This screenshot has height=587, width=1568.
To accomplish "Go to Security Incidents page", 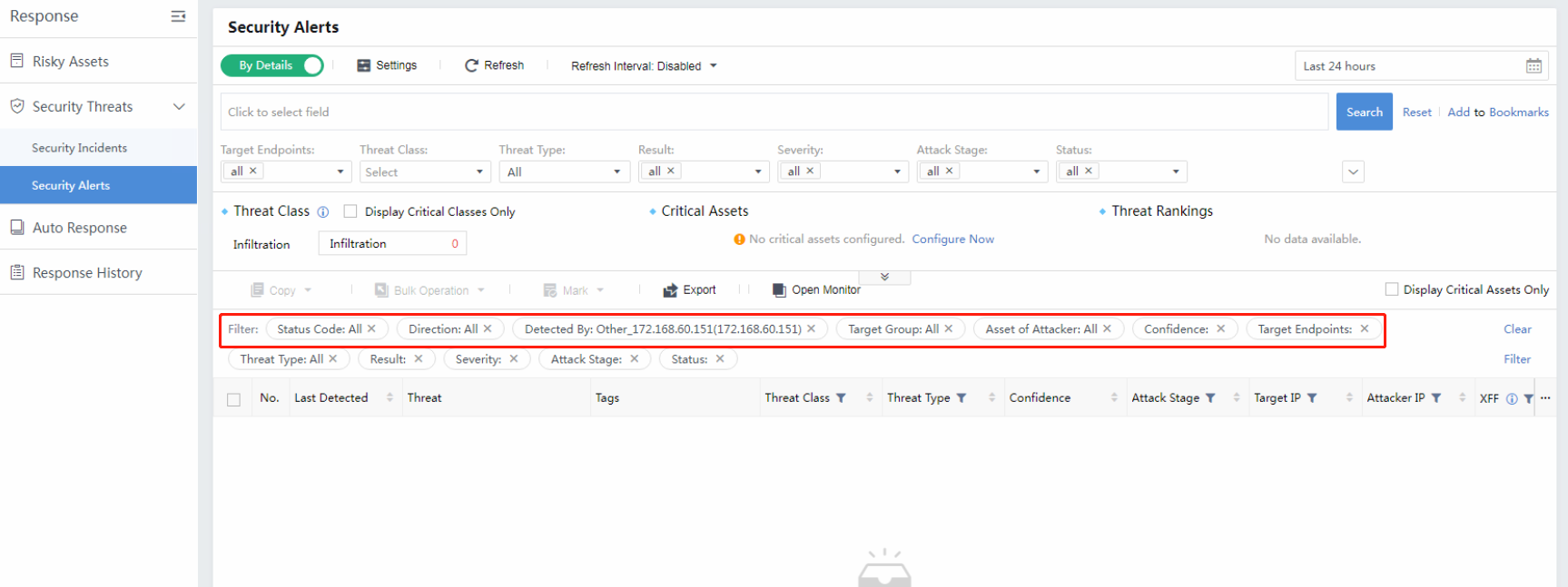I will click(79, 148).
